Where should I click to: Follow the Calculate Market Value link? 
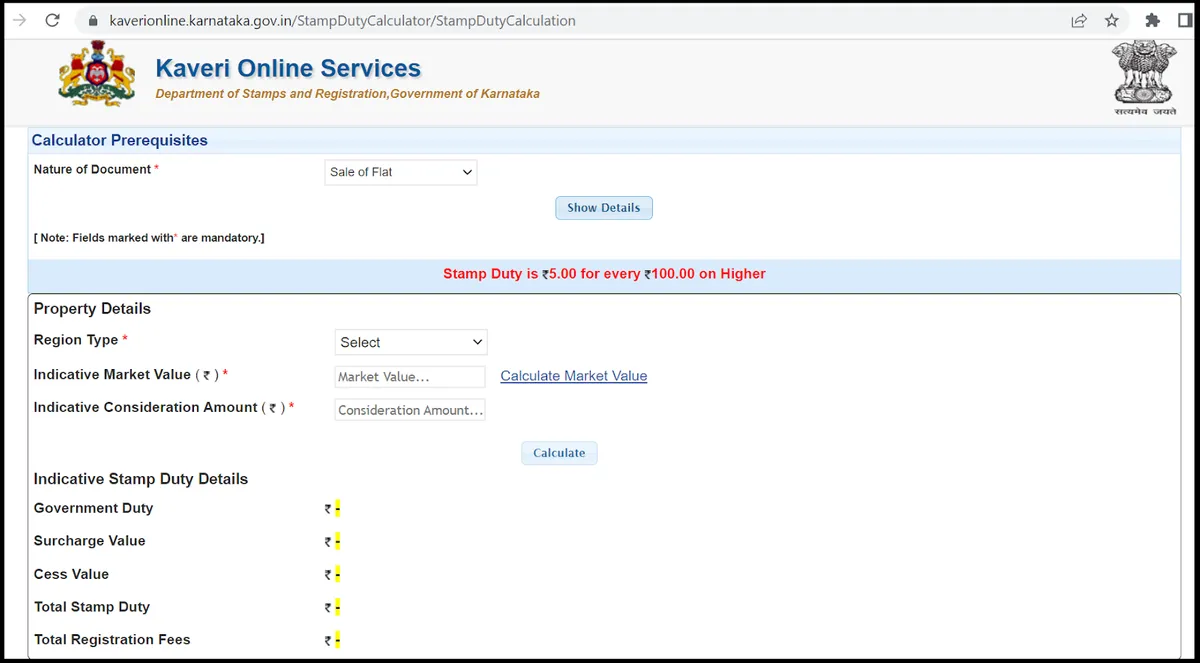coord(573,376)
